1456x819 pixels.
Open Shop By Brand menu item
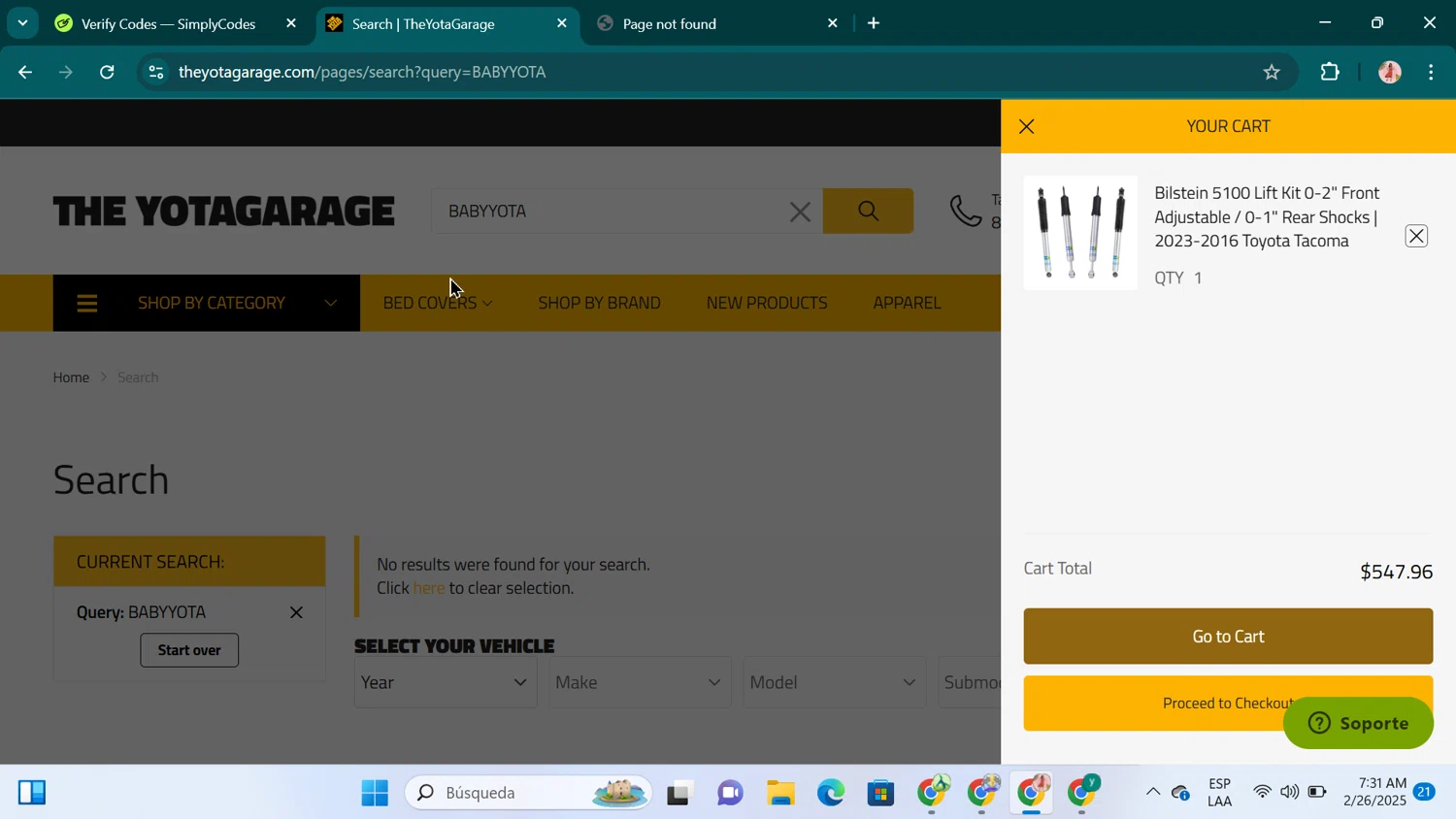pos(599,303)
